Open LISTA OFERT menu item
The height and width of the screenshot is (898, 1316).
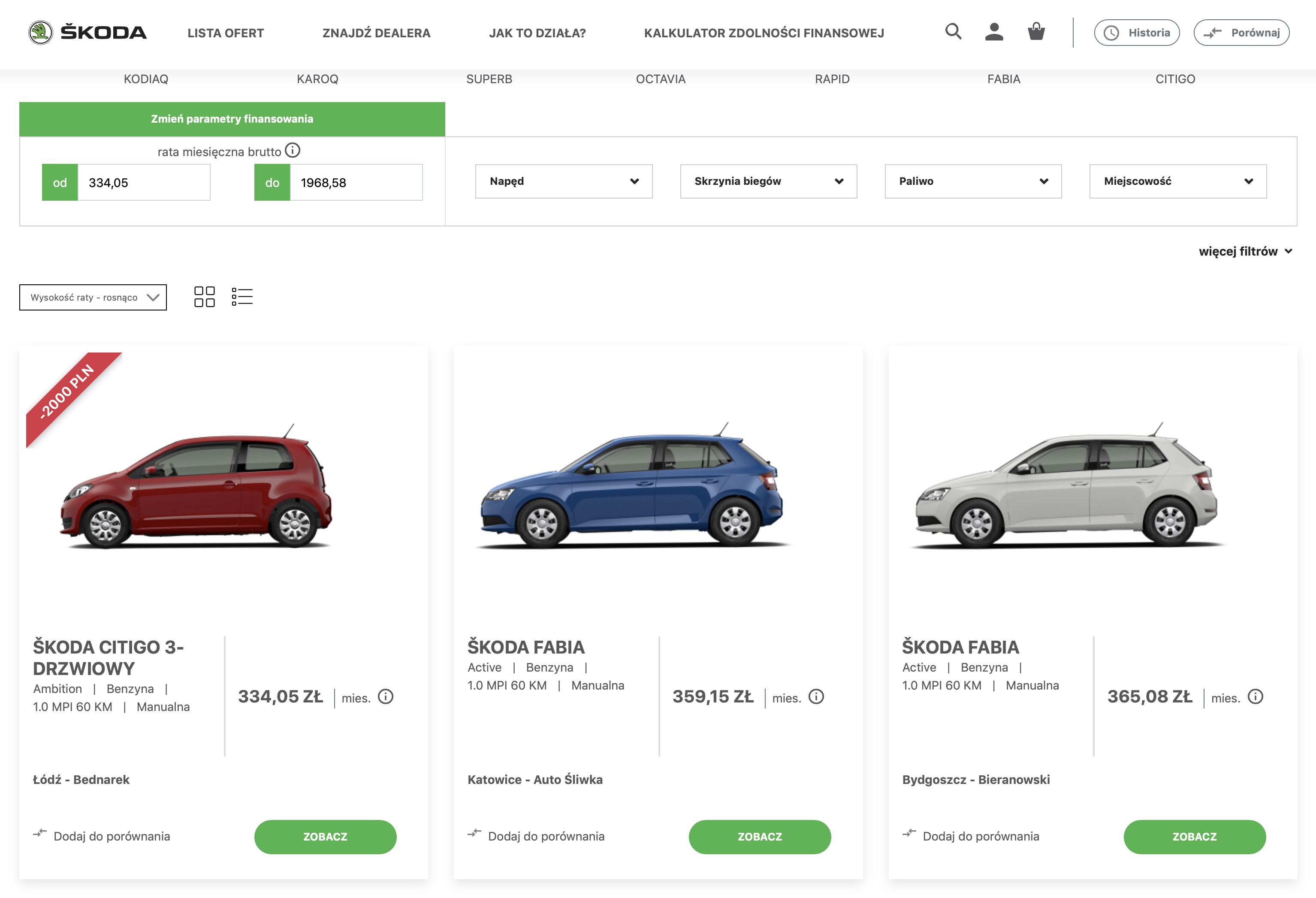click(225, 33)
